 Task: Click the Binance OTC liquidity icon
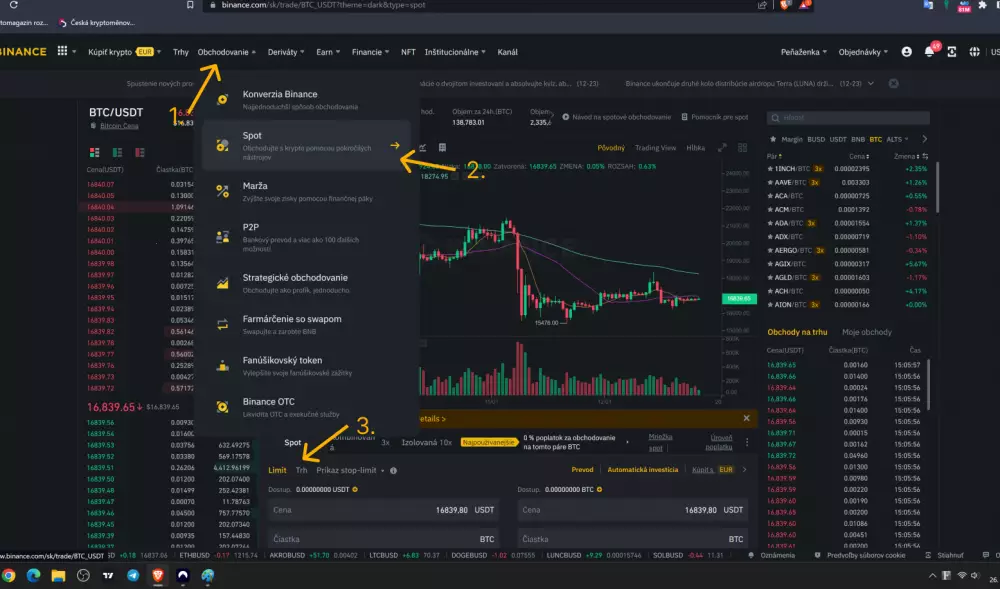(x=222, y=404)
